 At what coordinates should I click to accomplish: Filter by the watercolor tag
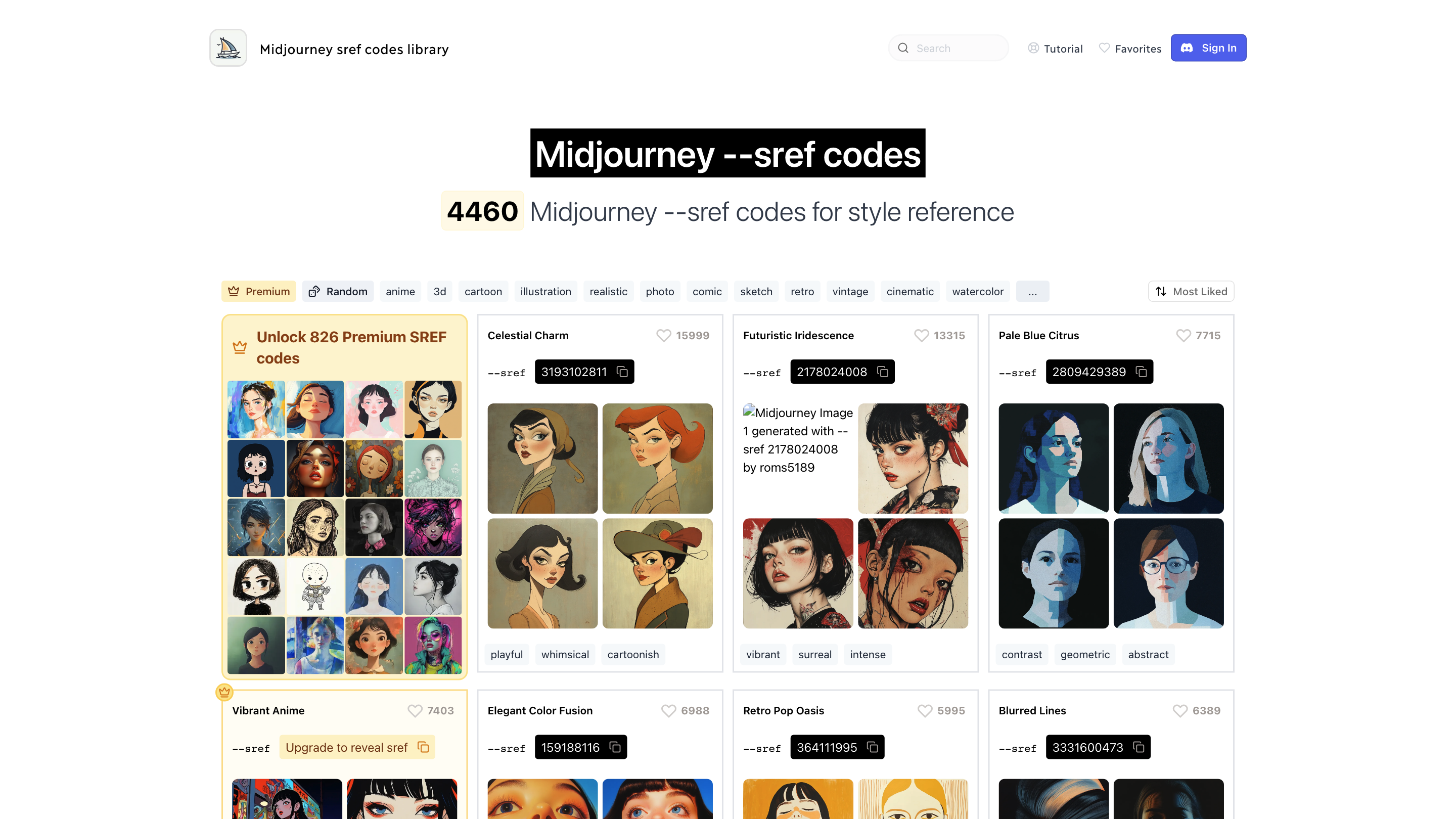977,291
